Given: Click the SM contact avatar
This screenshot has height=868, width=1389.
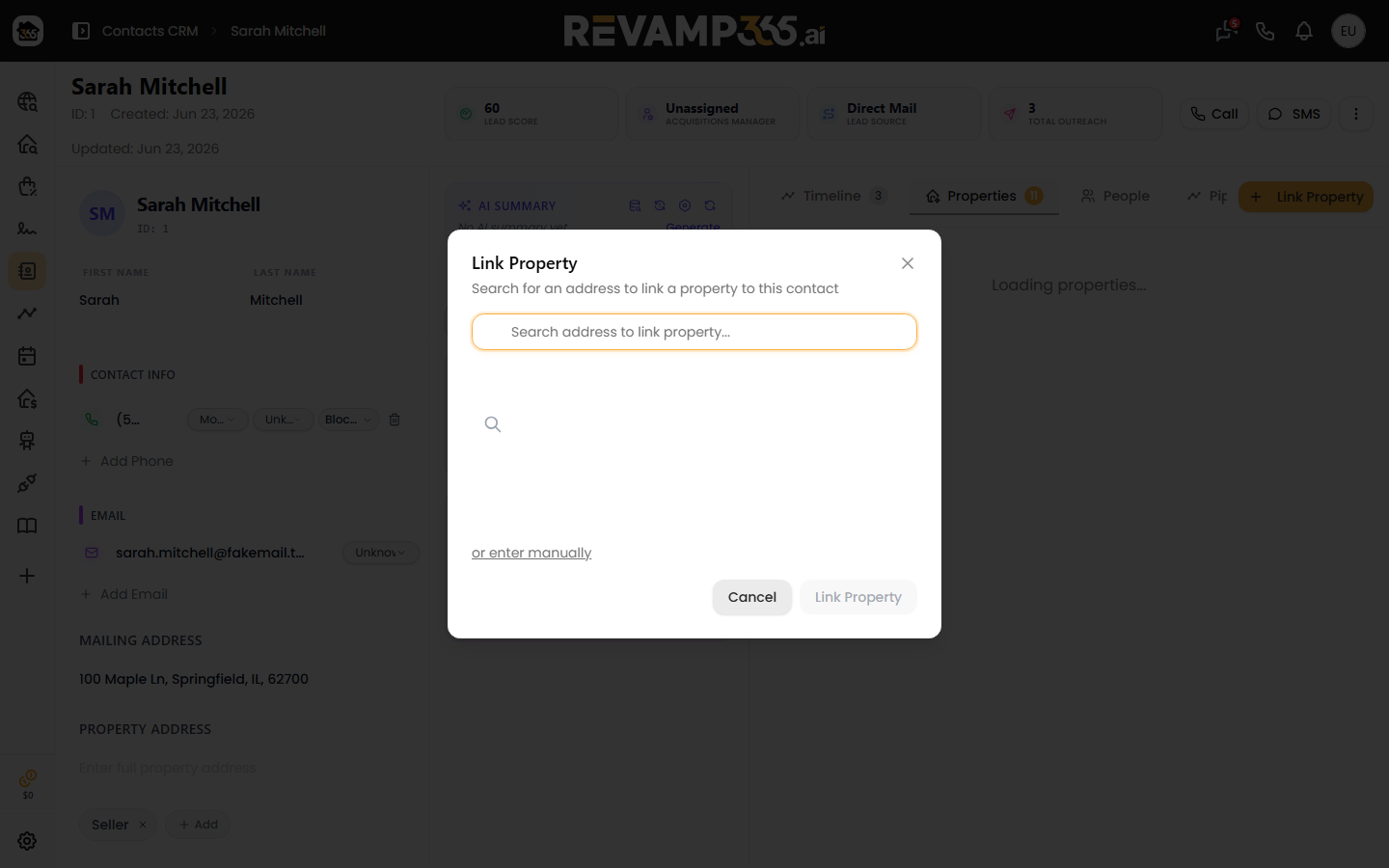Looking at the screenshot, I should pos(102,214).
